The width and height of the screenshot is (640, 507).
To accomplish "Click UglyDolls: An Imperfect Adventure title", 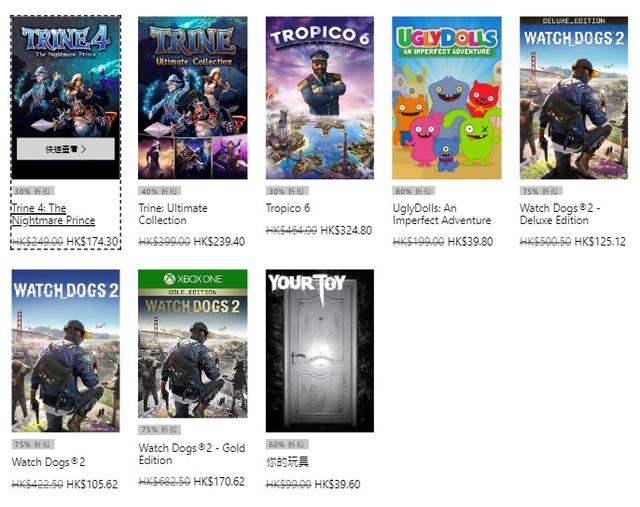I will coord(442,214).
